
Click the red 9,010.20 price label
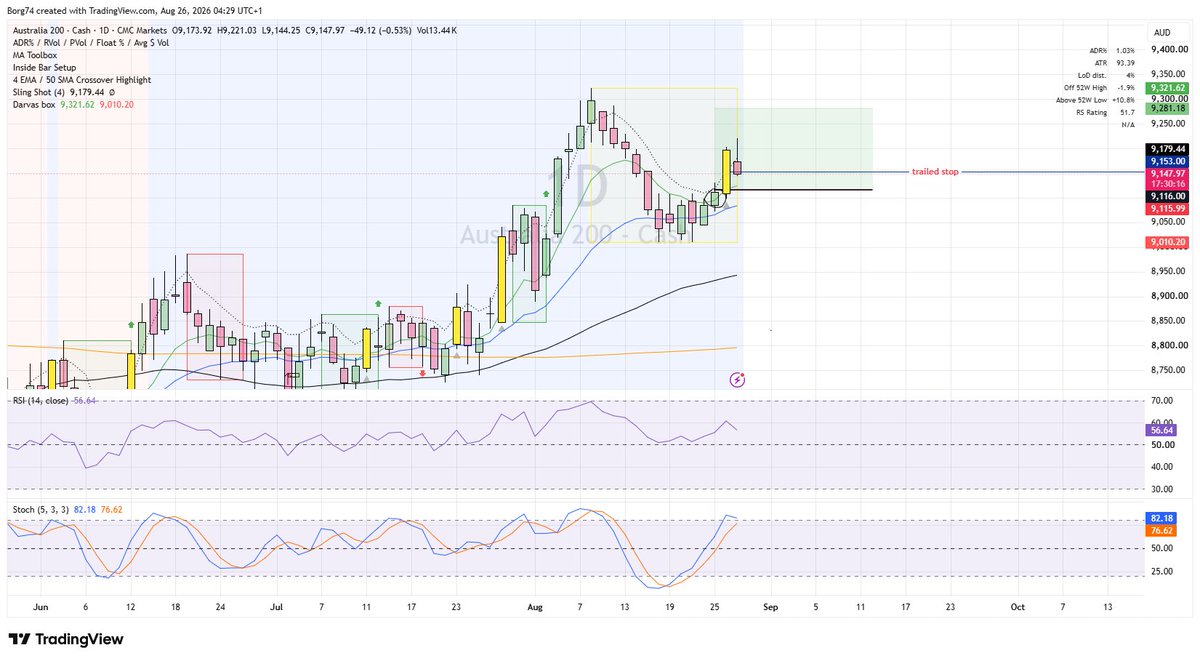(x=1167, y=242)
